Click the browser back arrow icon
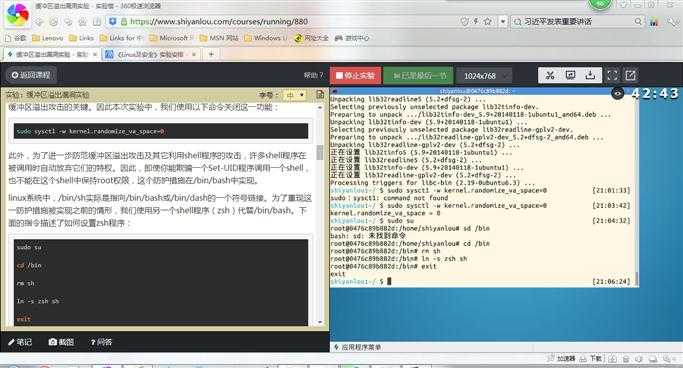 40,22
